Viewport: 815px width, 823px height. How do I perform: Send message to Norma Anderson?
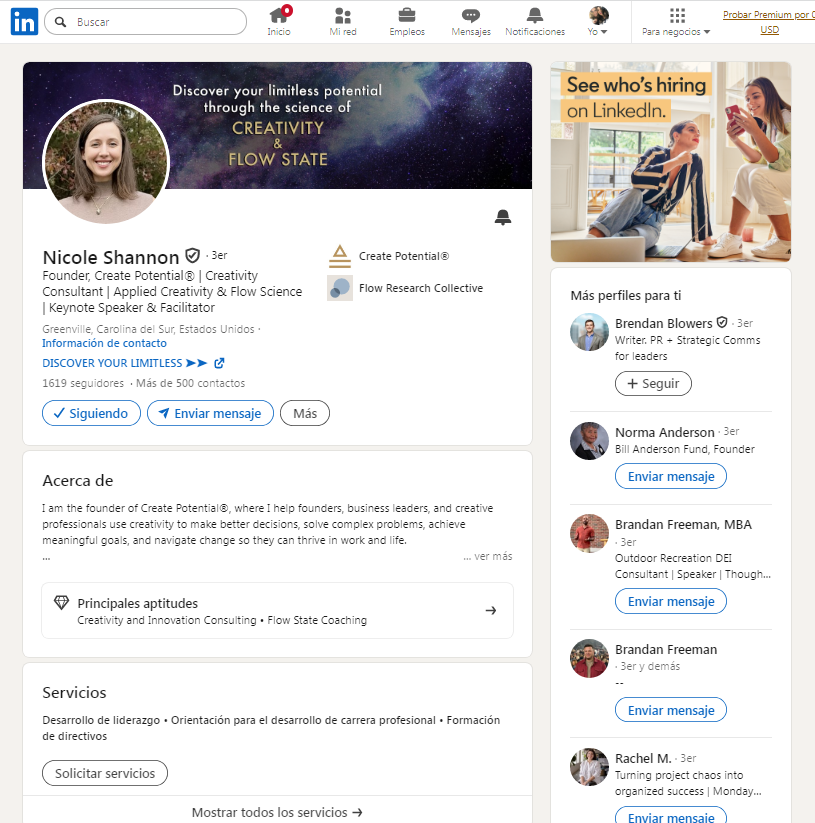pyautogui.click(x=671, y=476)
